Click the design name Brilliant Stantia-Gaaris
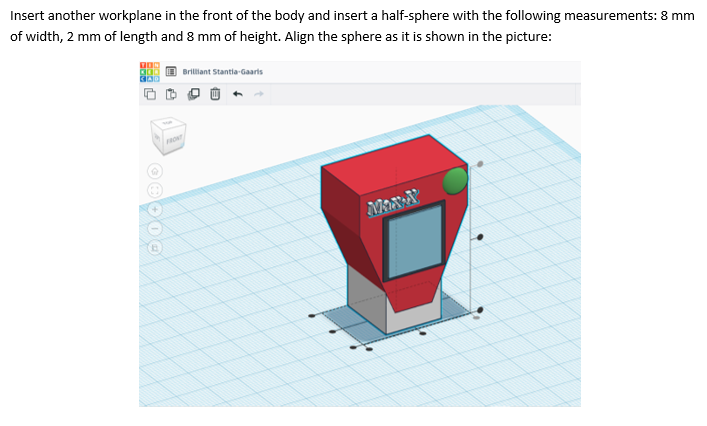The width and height of the screenshot is (707, 426). coord(222,72)
